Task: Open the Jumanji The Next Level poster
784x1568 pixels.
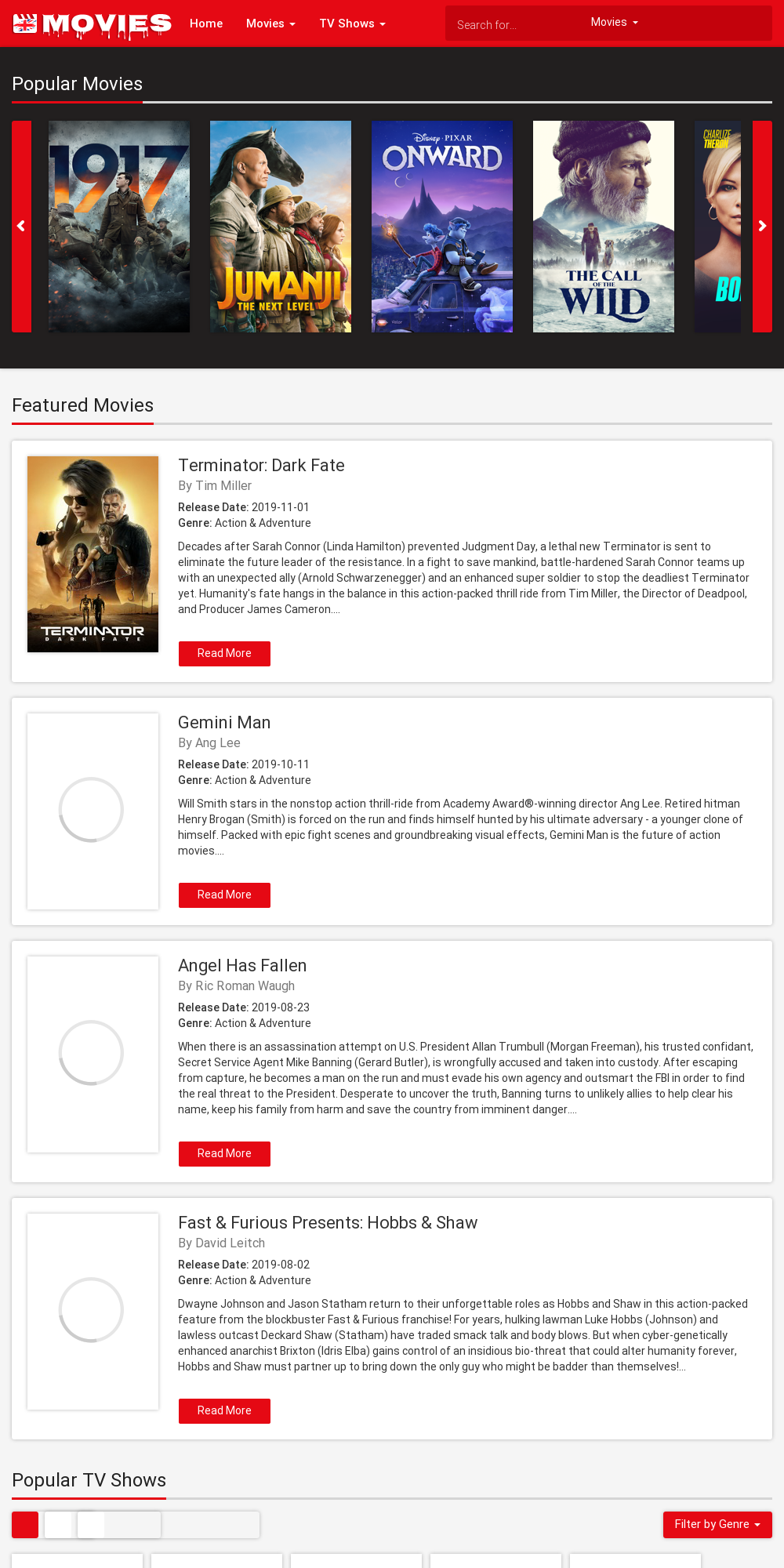Action: (281, 227)
